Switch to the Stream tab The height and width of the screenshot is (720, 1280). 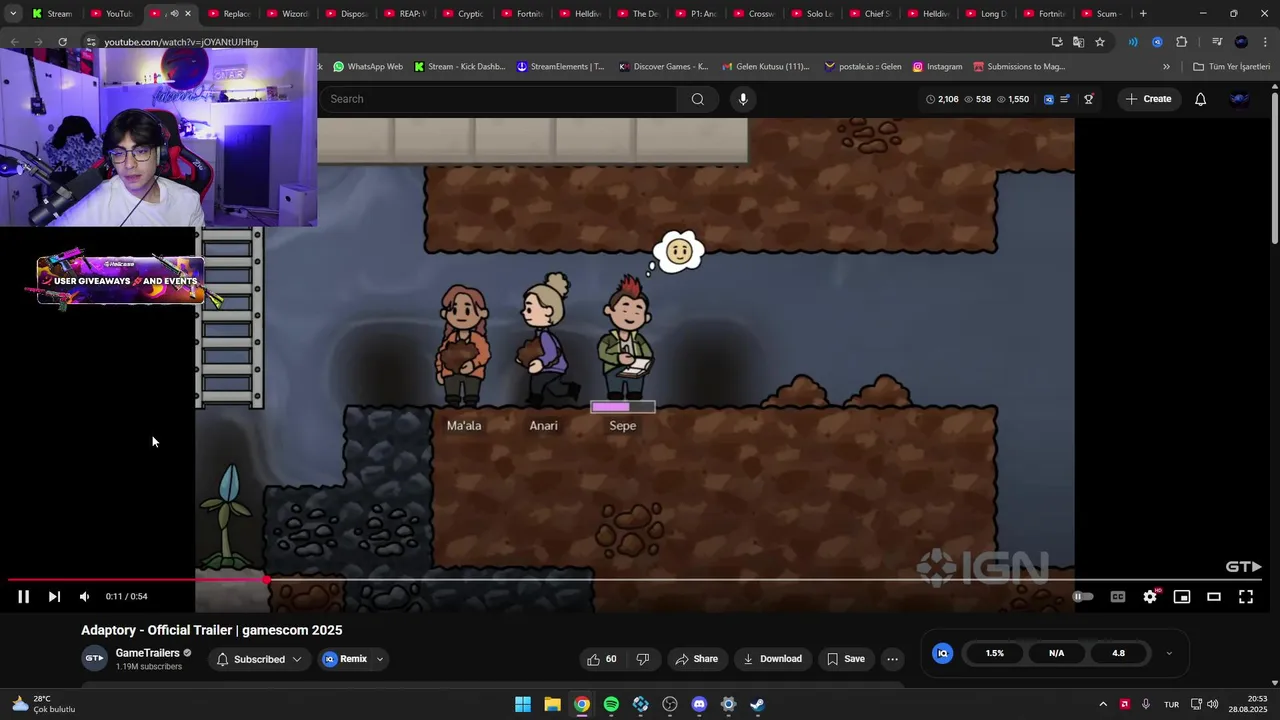(52, 14)
